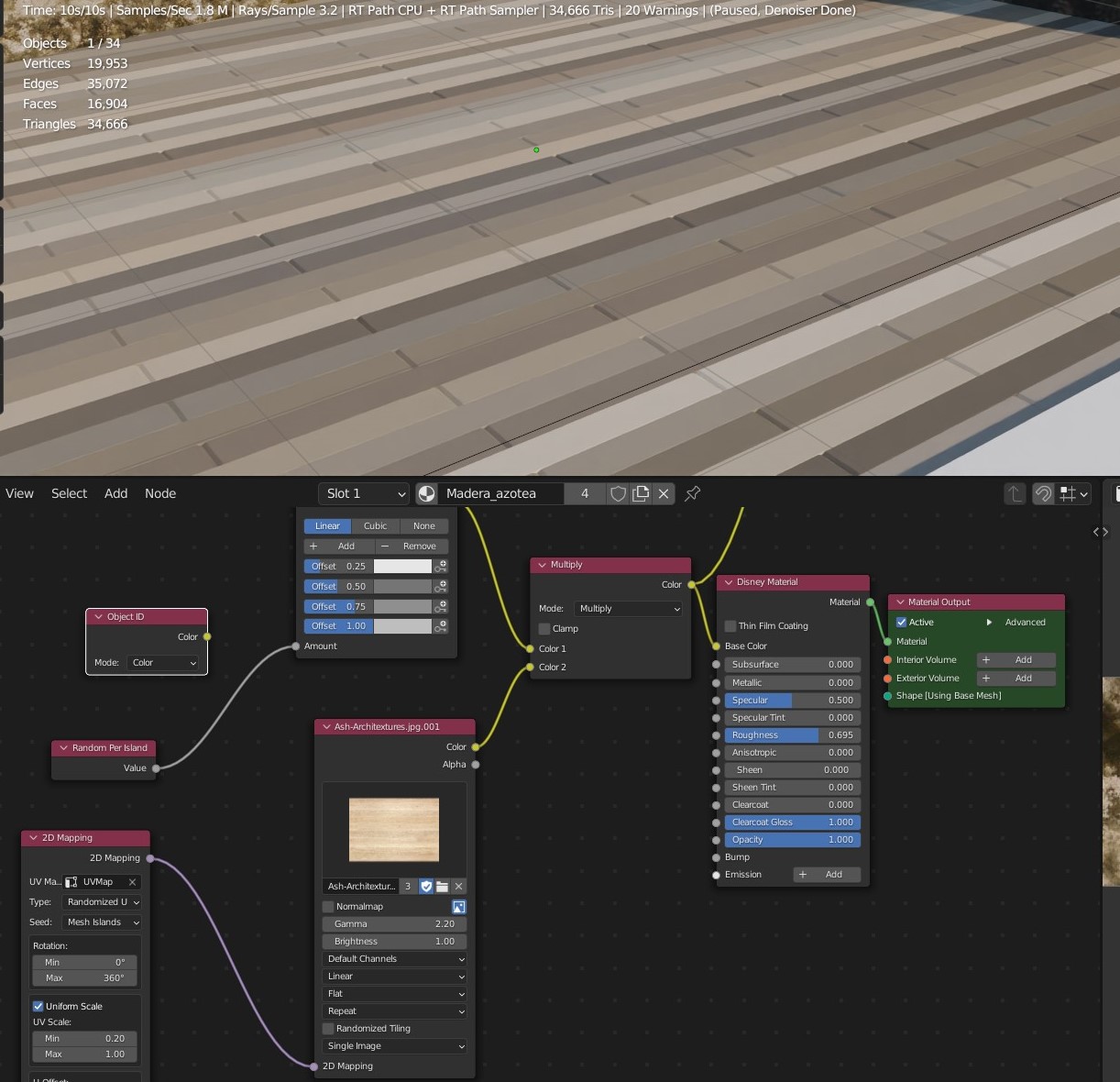
Task: Collapse the Disney Material node
Action: pos(729,582)
